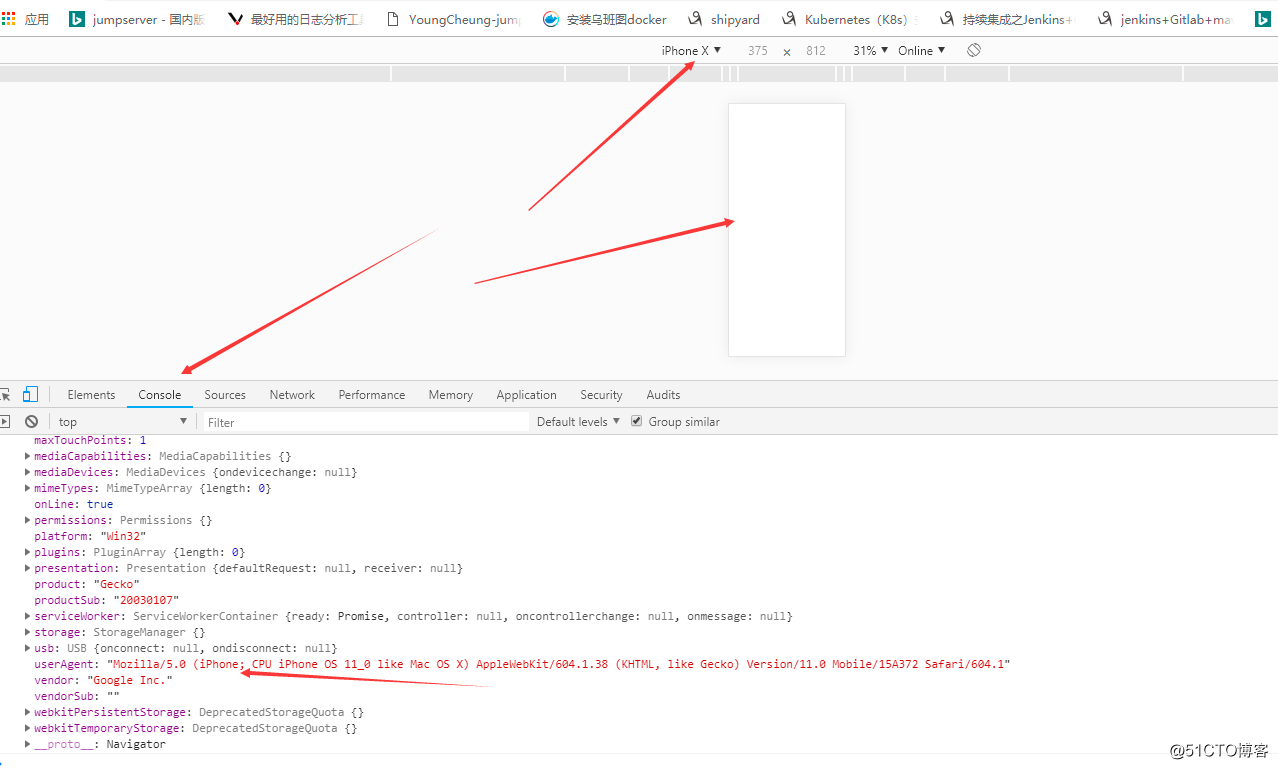
Task: Open the 最好用的日志分析工具 bookmark
Action: pyautogui.click(x=296, y=19)
